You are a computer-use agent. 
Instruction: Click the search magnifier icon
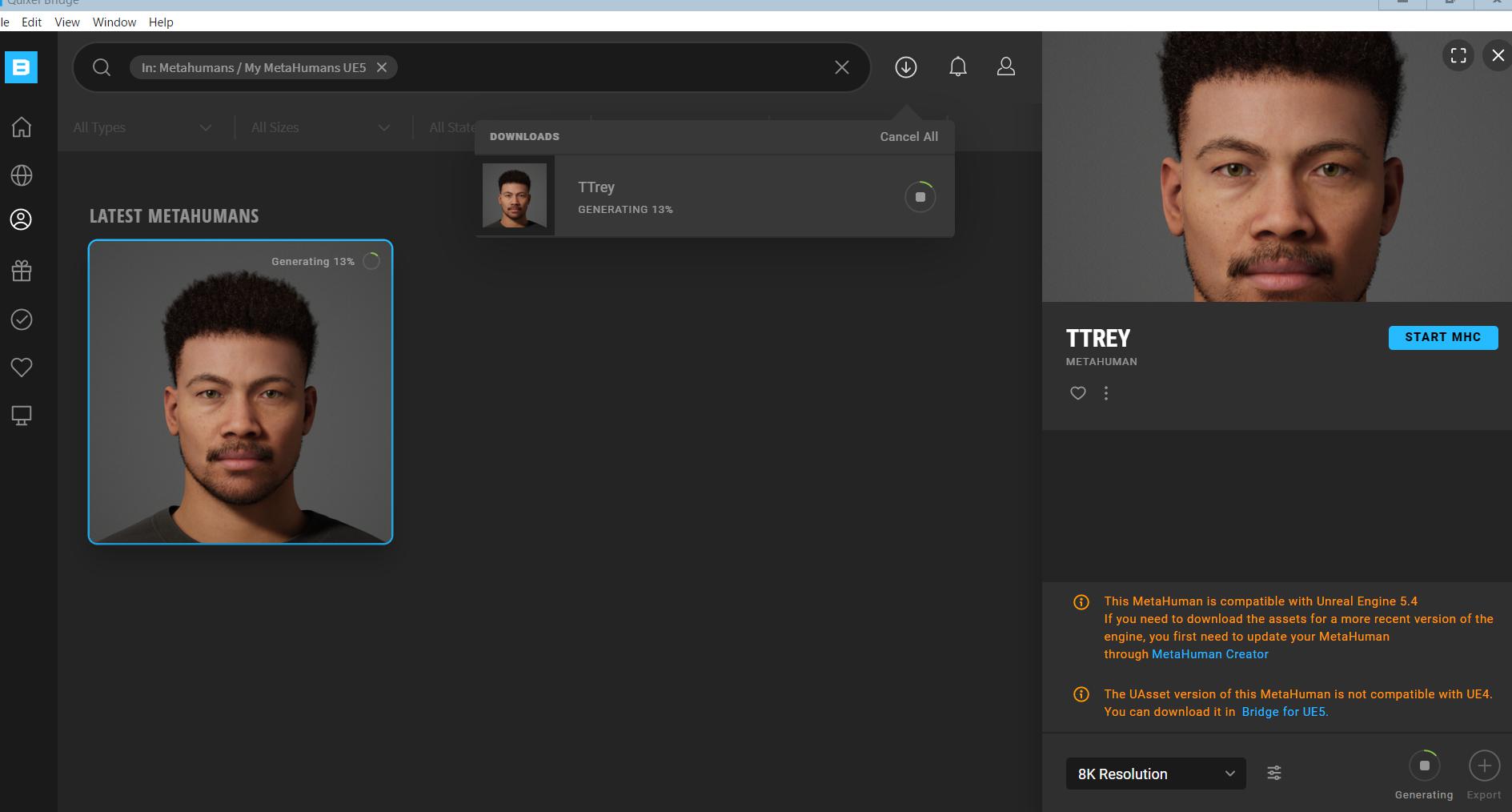pos(102,67)
